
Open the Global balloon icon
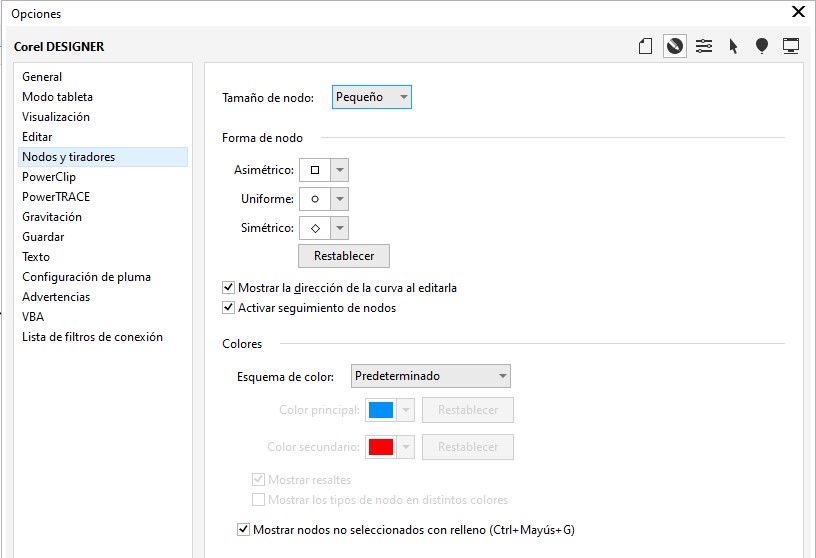(762, 46)
